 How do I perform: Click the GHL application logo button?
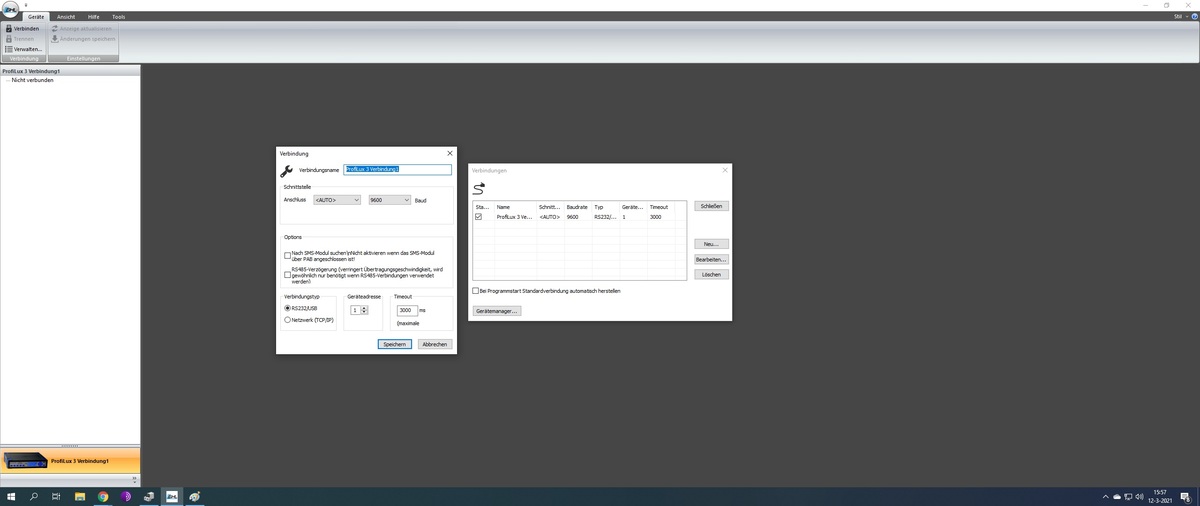pos(12,8)
